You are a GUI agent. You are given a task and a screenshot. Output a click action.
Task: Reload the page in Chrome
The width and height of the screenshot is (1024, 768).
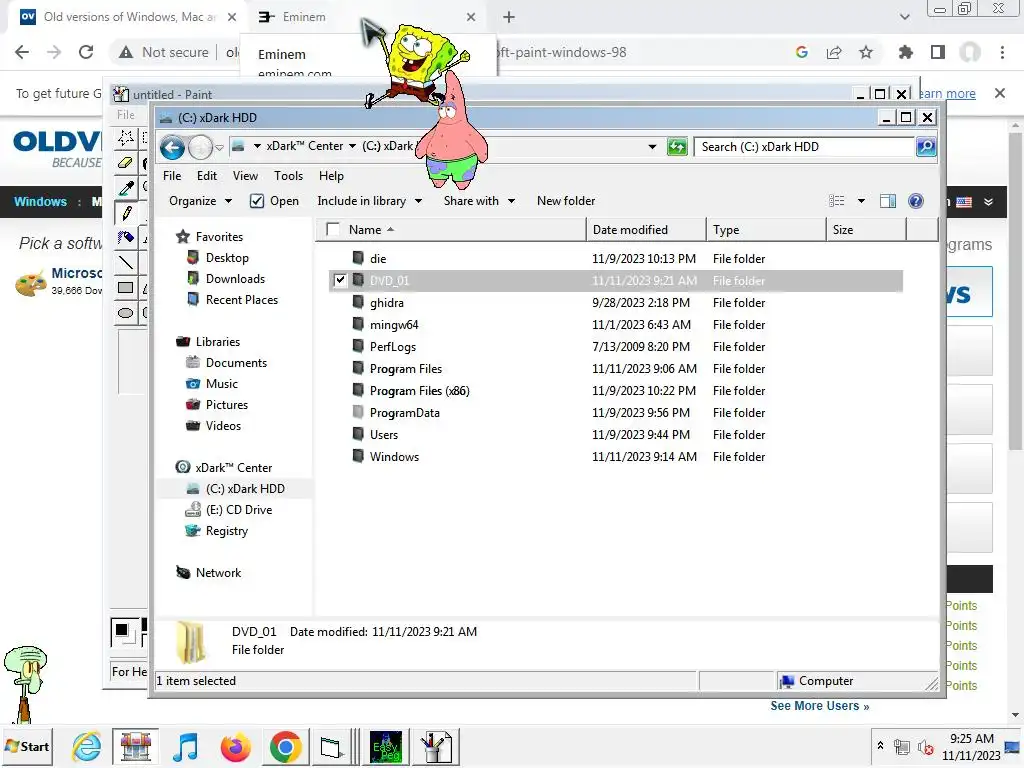86,52
